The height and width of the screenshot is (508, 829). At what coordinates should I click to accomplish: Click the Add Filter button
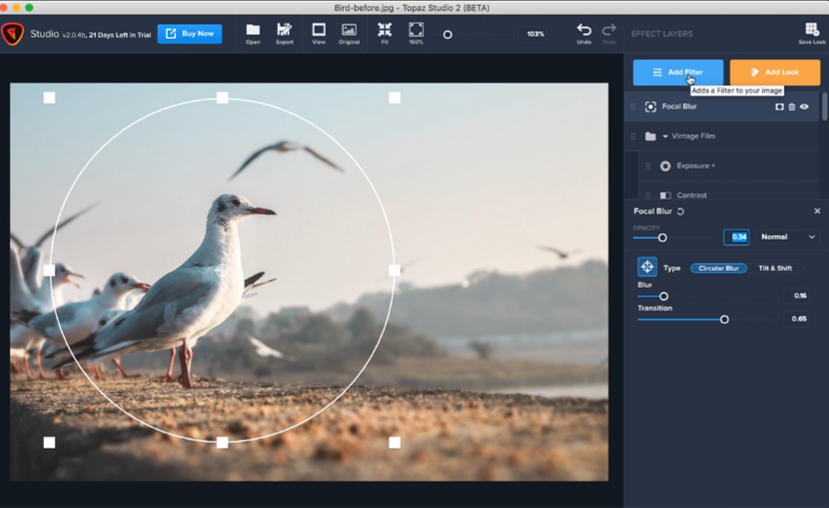678,72
